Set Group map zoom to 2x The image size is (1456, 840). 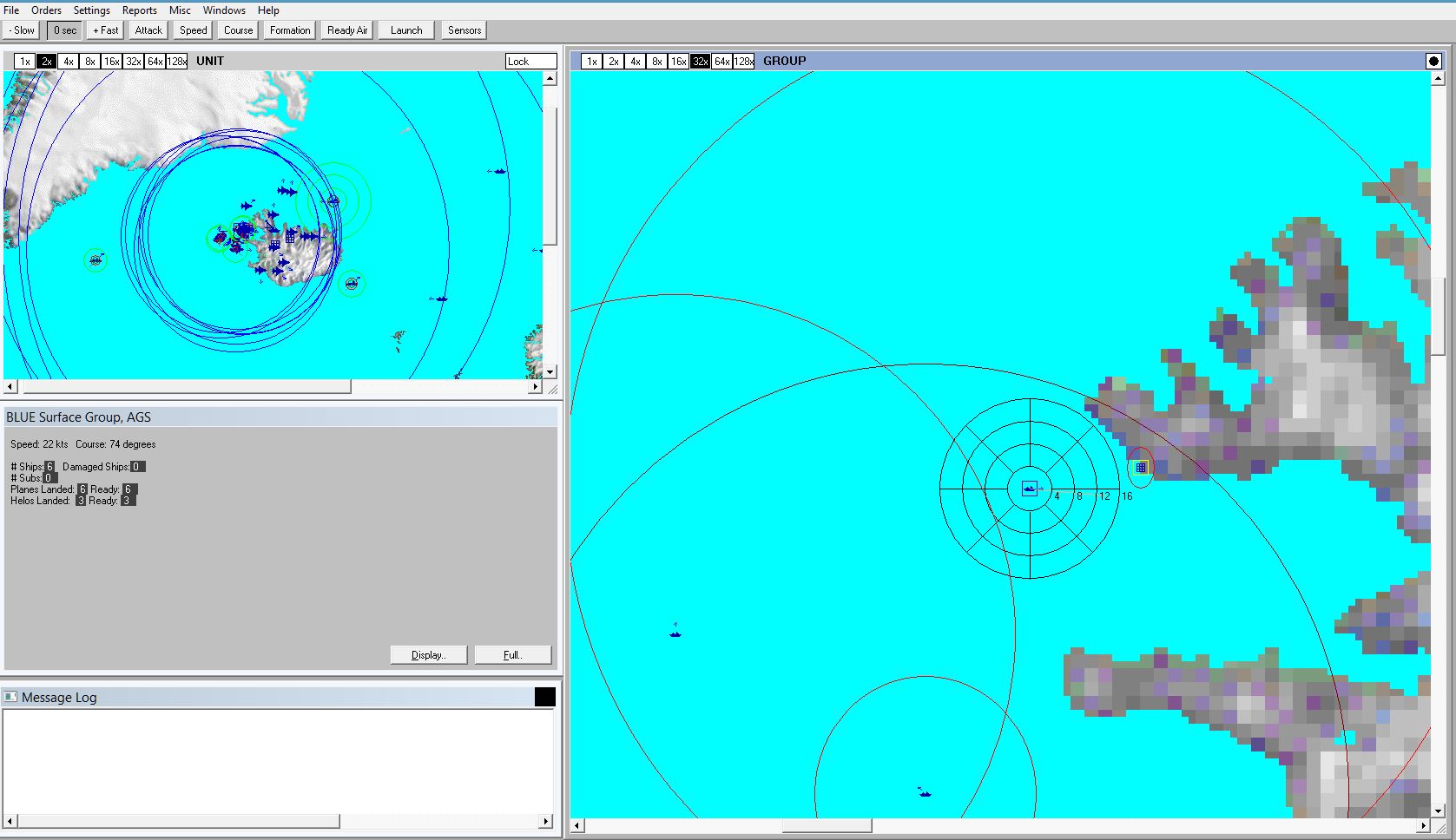[614, 61]
